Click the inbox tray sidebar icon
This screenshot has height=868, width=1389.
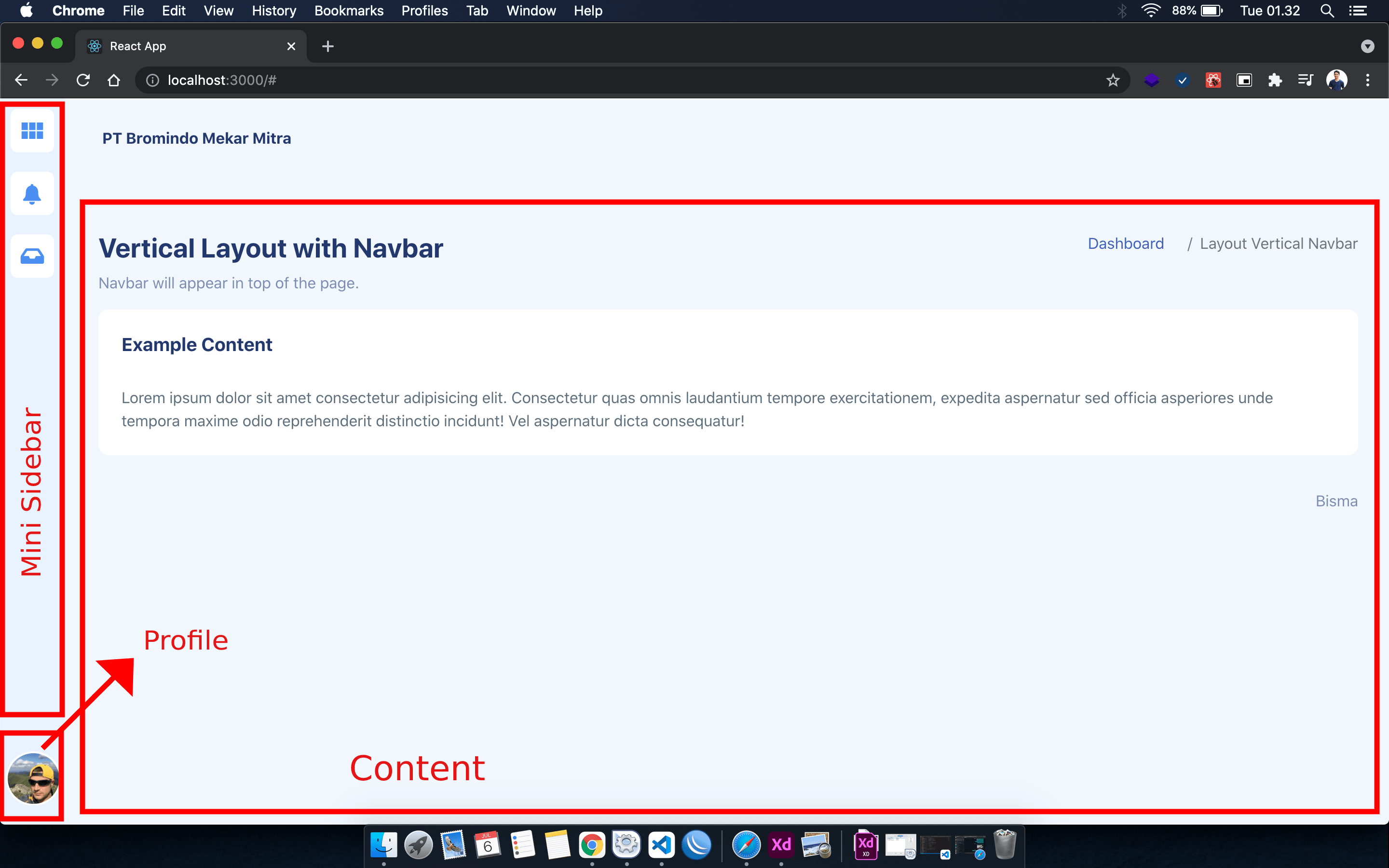pyautogui.click(x=32, y=256)
